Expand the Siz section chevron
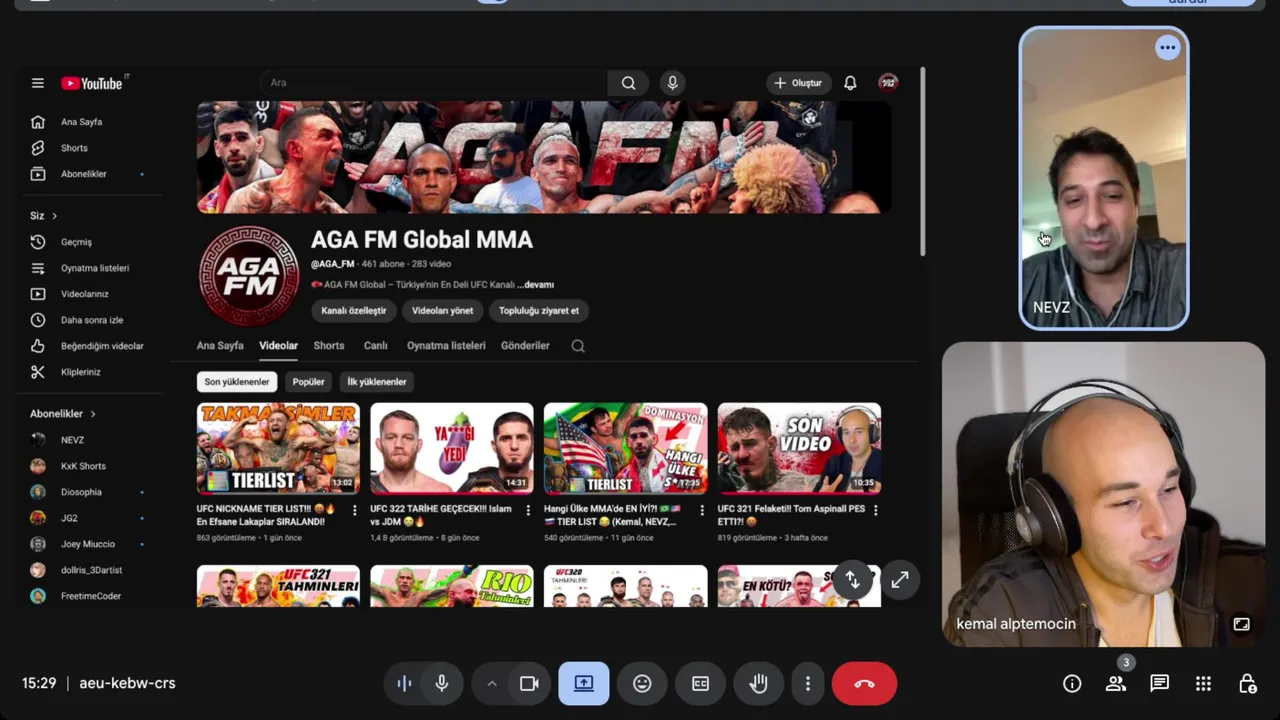This screenshot has height=720, width=1280. pyautogui.click(x=54, y=216)
